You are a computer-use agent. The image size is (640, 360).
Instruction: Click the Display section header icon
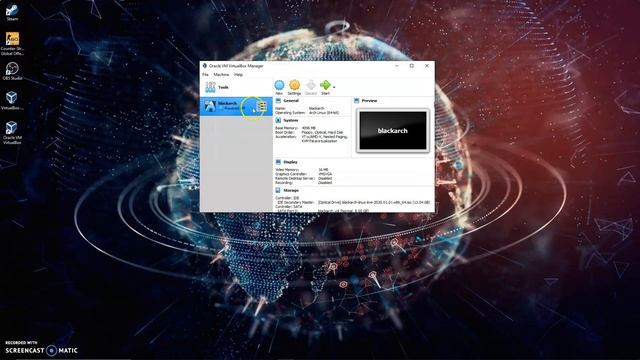coord(278,162)
